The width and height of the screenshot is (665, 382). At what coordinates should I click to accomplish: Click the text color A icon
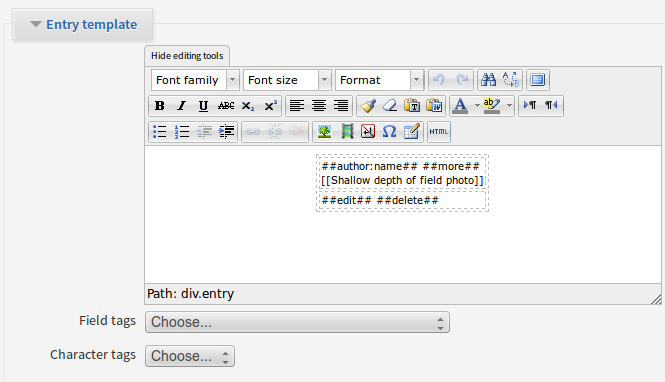click(x=460, y=106)
